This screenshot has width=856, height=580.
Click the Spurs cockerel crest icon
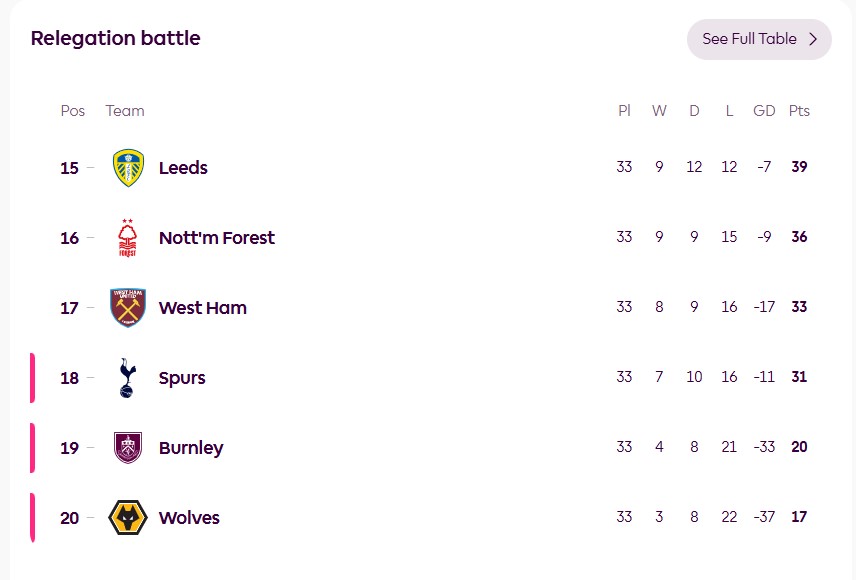click(x=128, y=378)
